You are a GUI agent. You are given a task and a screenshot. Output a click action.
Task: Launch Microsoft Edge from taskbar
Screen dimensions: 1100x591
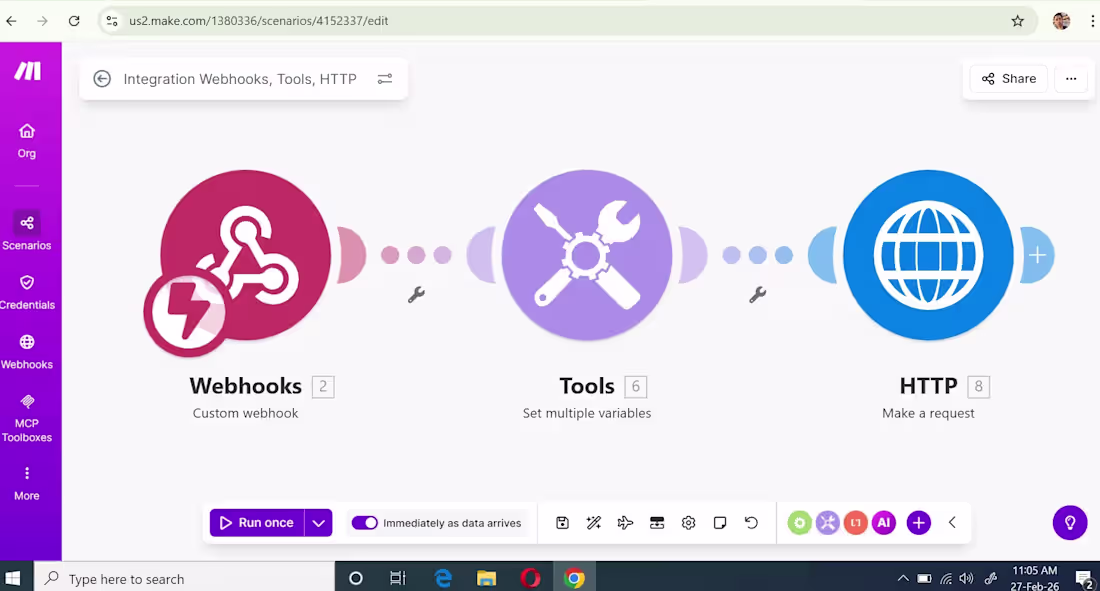tap(443, 578)
